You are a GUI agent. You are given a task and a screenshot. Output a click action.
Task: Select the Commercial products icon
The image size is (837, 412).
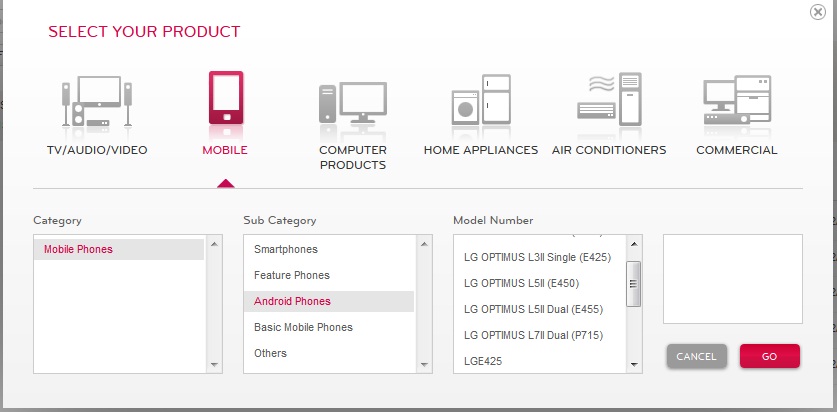point(737,100)
